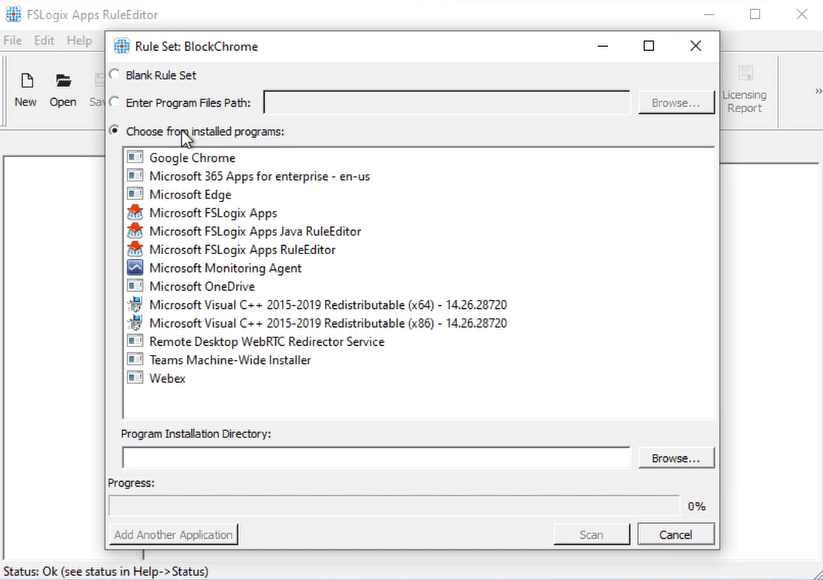
Task: Select the Blank Rule Set radio button
Action: point(114,75)
